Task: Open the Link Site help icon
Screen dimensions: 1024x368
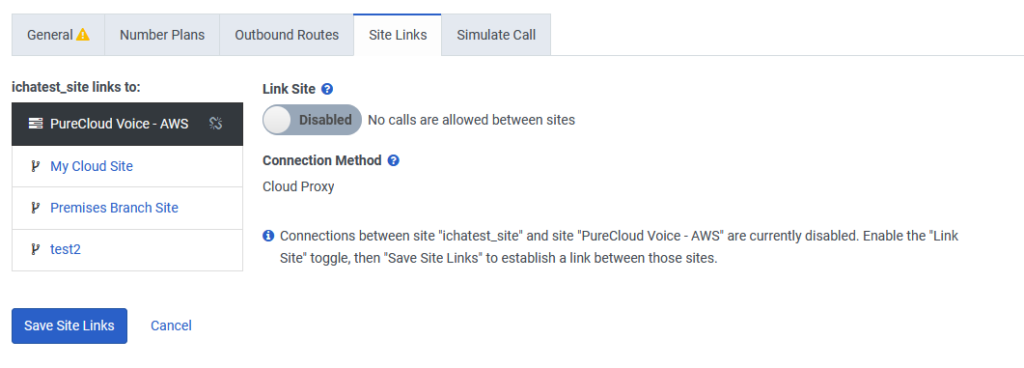Action: point(328,89)
